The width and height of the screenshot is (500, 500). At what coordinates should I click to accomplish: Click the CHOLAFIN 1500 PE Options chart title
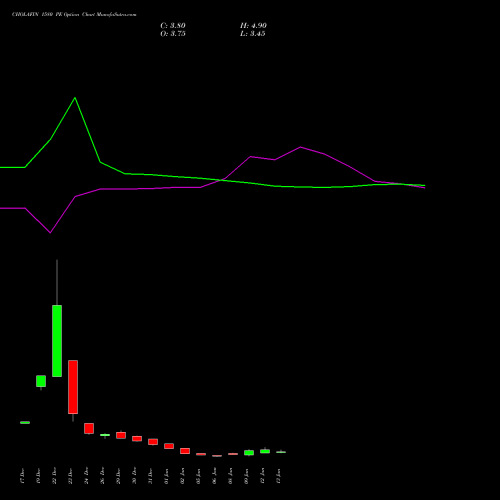[74, 15]
